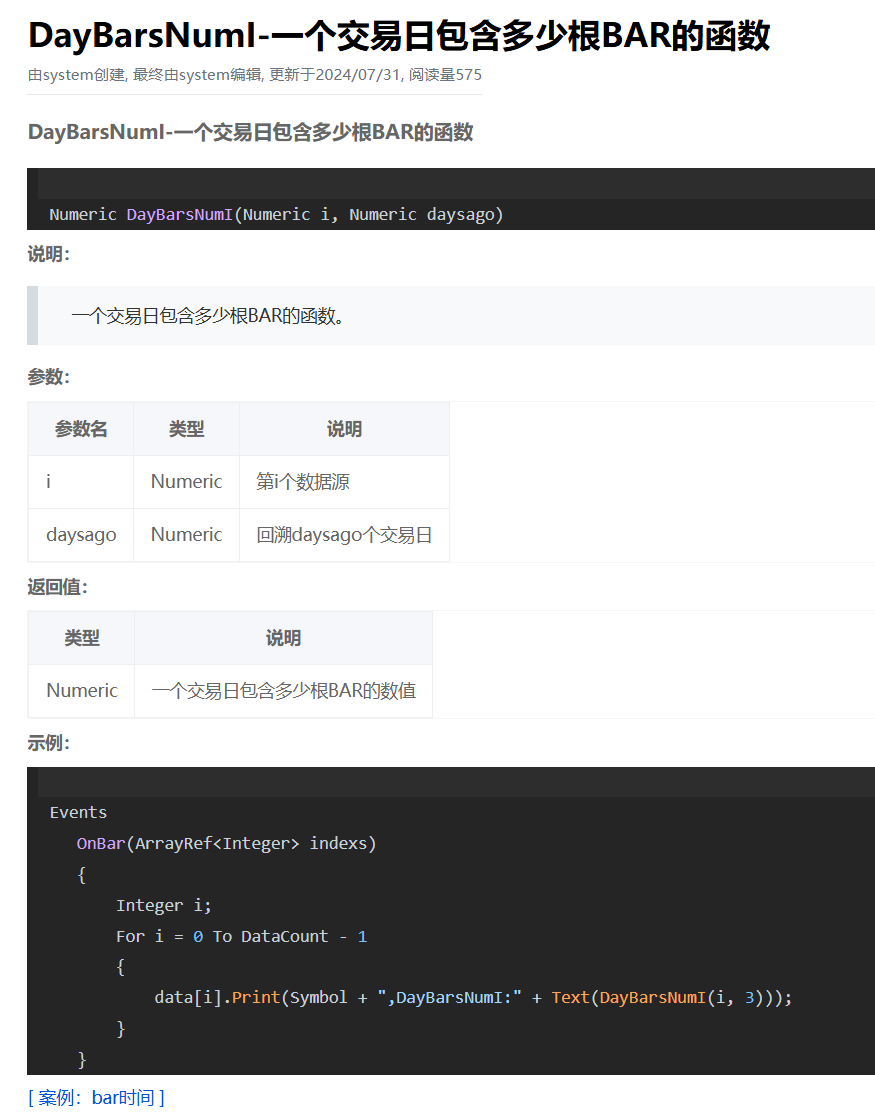Click the metadata line '由system创建'
Image resolution: width=875 pixels, height=1114 pixels.
click(x=77, y=75)
